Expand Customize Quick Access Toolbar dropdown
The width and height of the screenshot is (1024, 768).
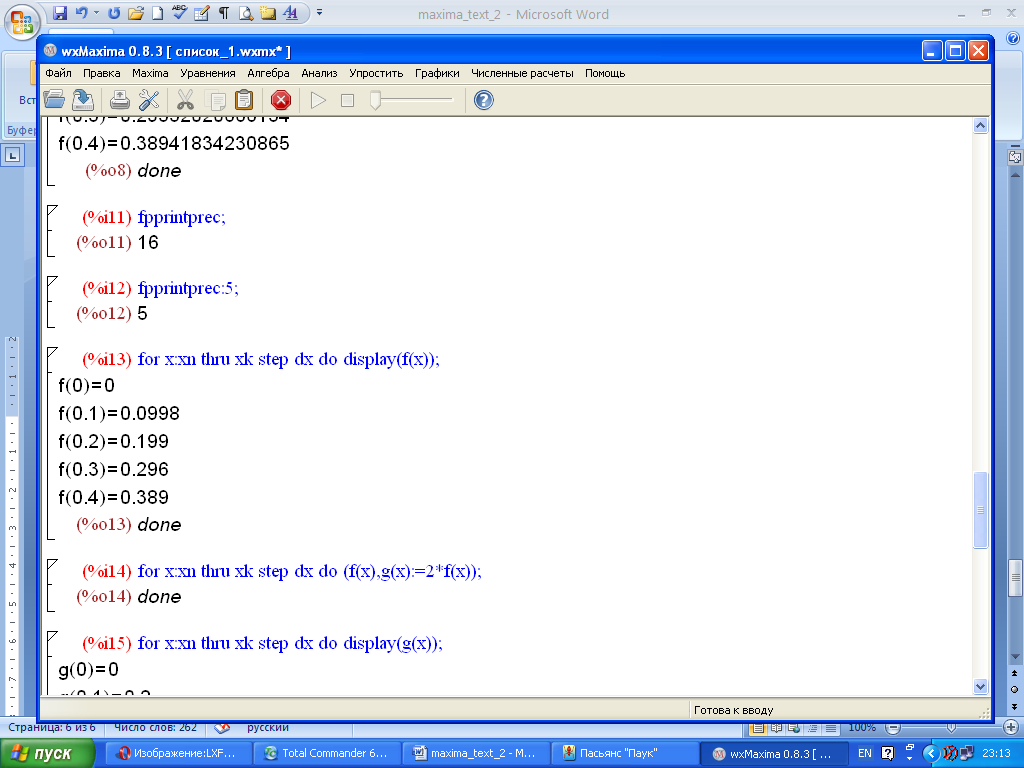pyautogui.click(x=319, y=12)
